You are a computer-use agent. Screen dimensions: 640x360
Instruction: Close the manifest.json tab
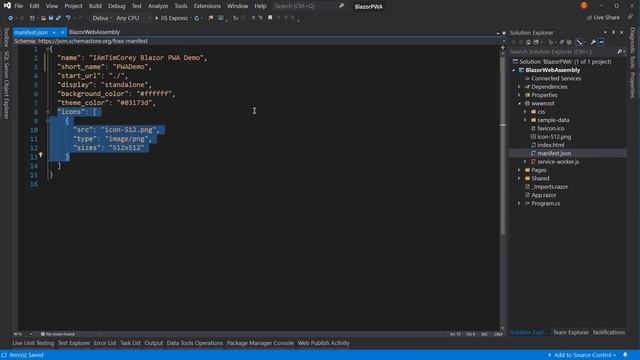[x=62, y=32]
